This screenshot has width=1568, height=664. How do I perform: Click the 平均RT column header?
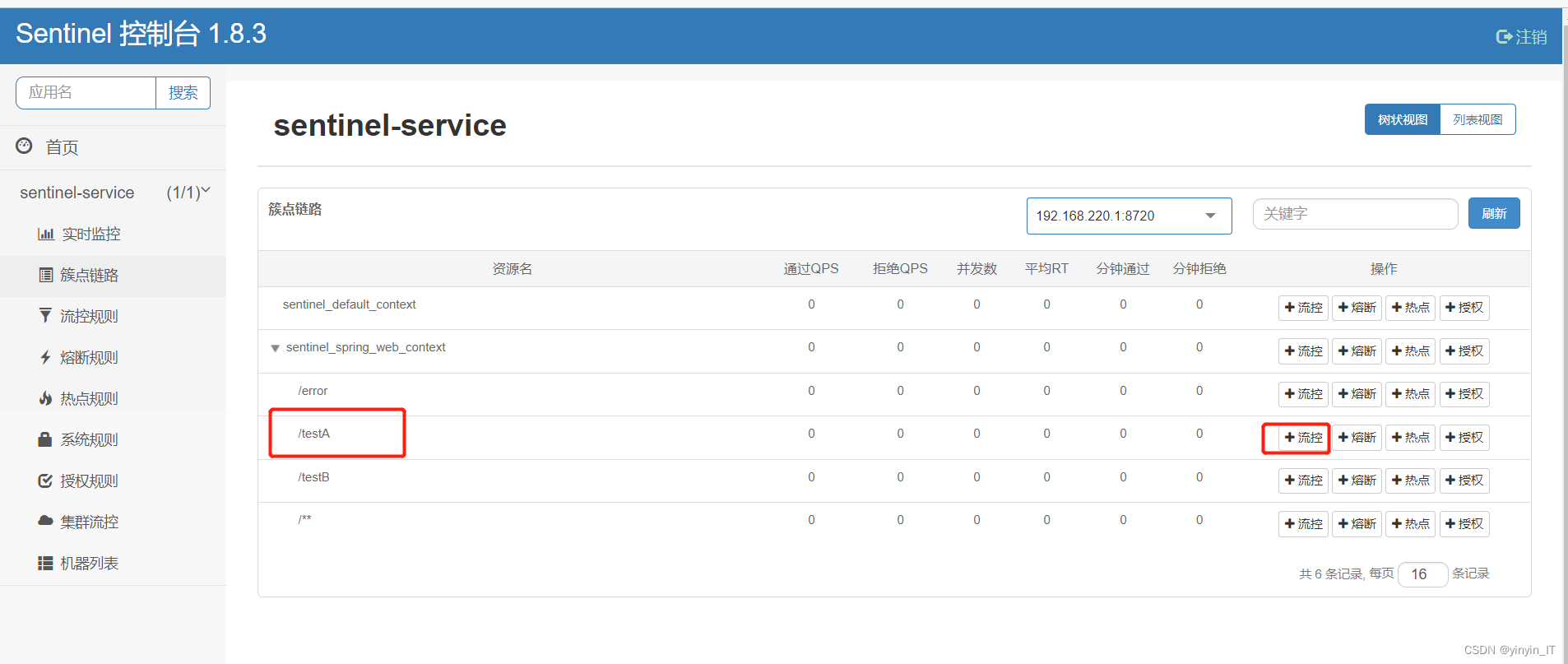point(1046,269)
